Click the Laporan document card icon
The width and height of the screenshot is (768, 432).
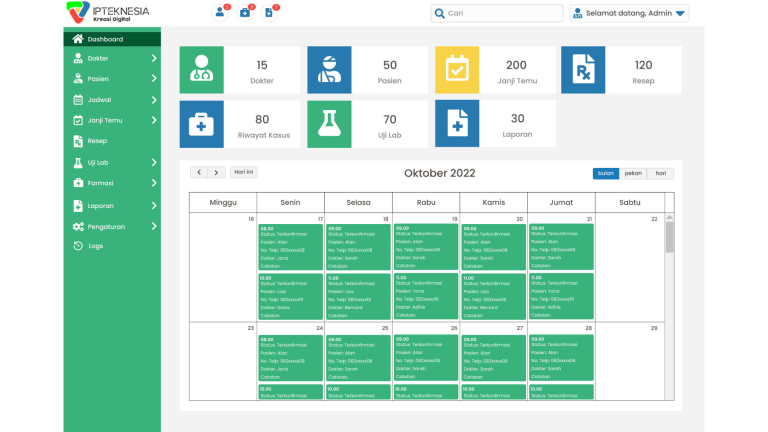pos(457,124)
